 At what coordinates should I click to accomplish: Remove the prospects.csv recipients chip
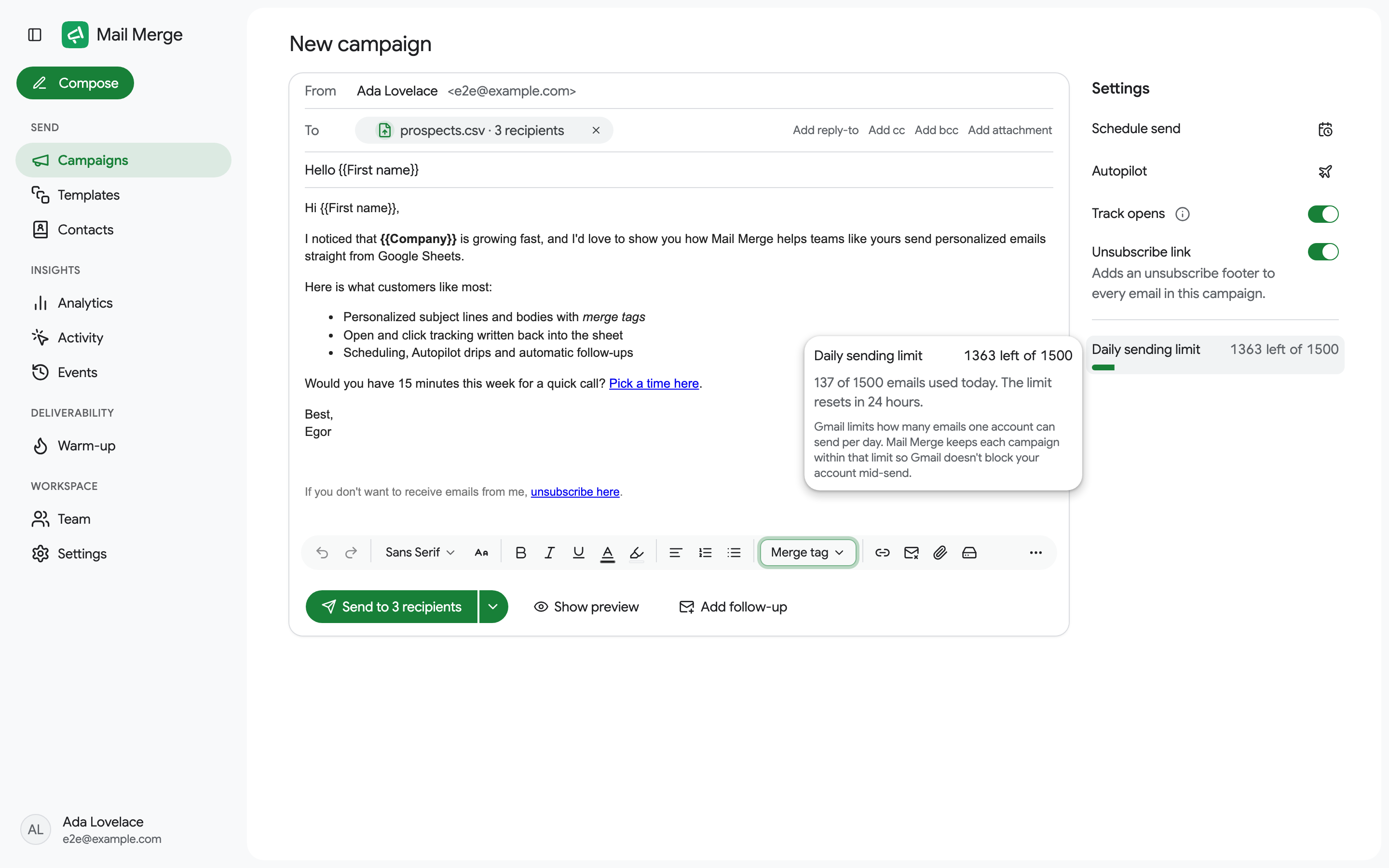coord(596,130)
